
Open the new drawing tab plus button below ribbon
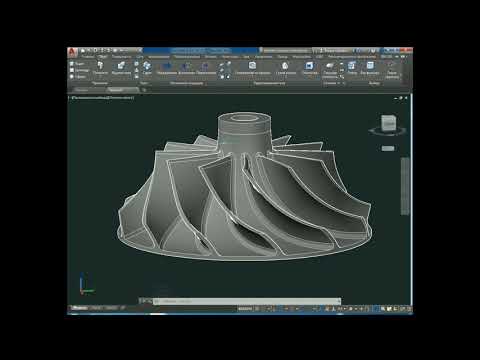144,90
